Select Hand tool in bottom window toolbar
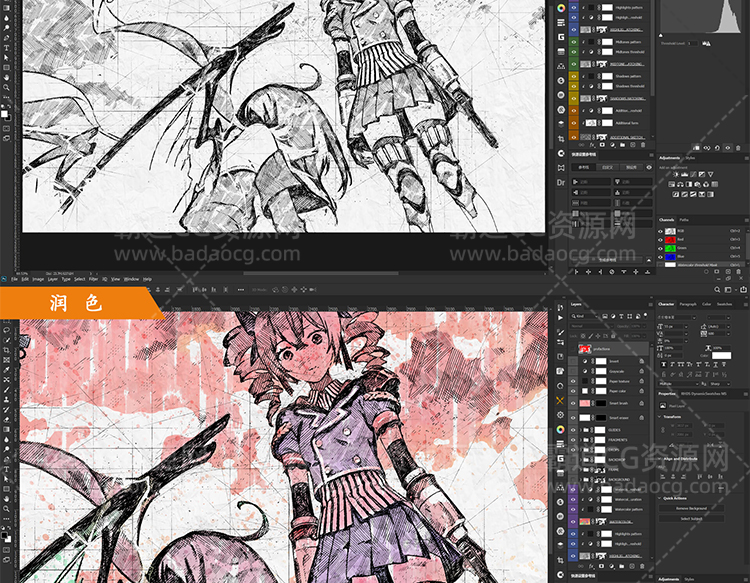The width and height of the screenshot is (750, 583). point(6,499)
